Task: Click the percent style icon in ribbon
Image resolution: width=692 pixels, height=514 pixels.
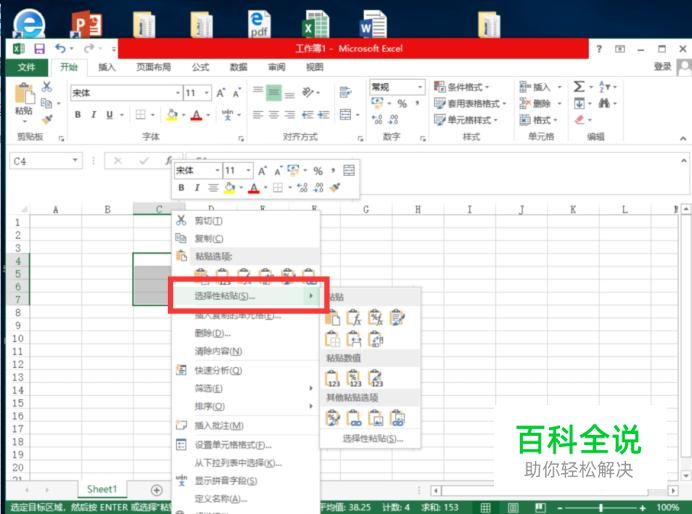Action: pyautogui.click(x=402, y=104)
